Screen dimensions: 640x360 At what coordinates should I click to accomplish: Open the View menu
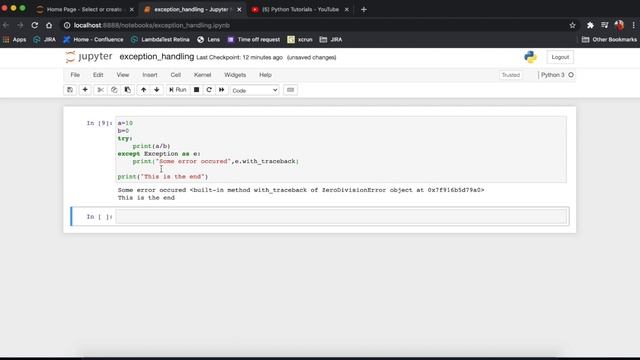click(x=123, y=75)
